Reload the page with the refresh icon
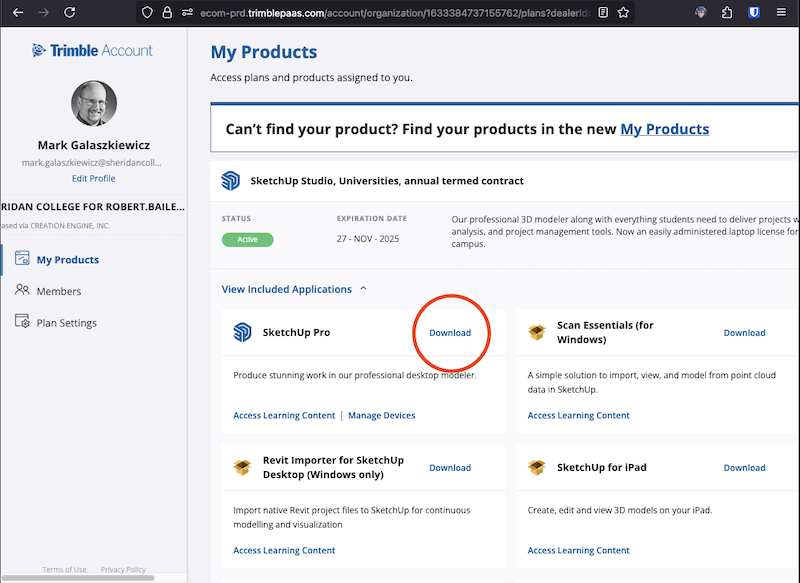Viewport: 800px width, 583px height. click(x=69, y=13)
